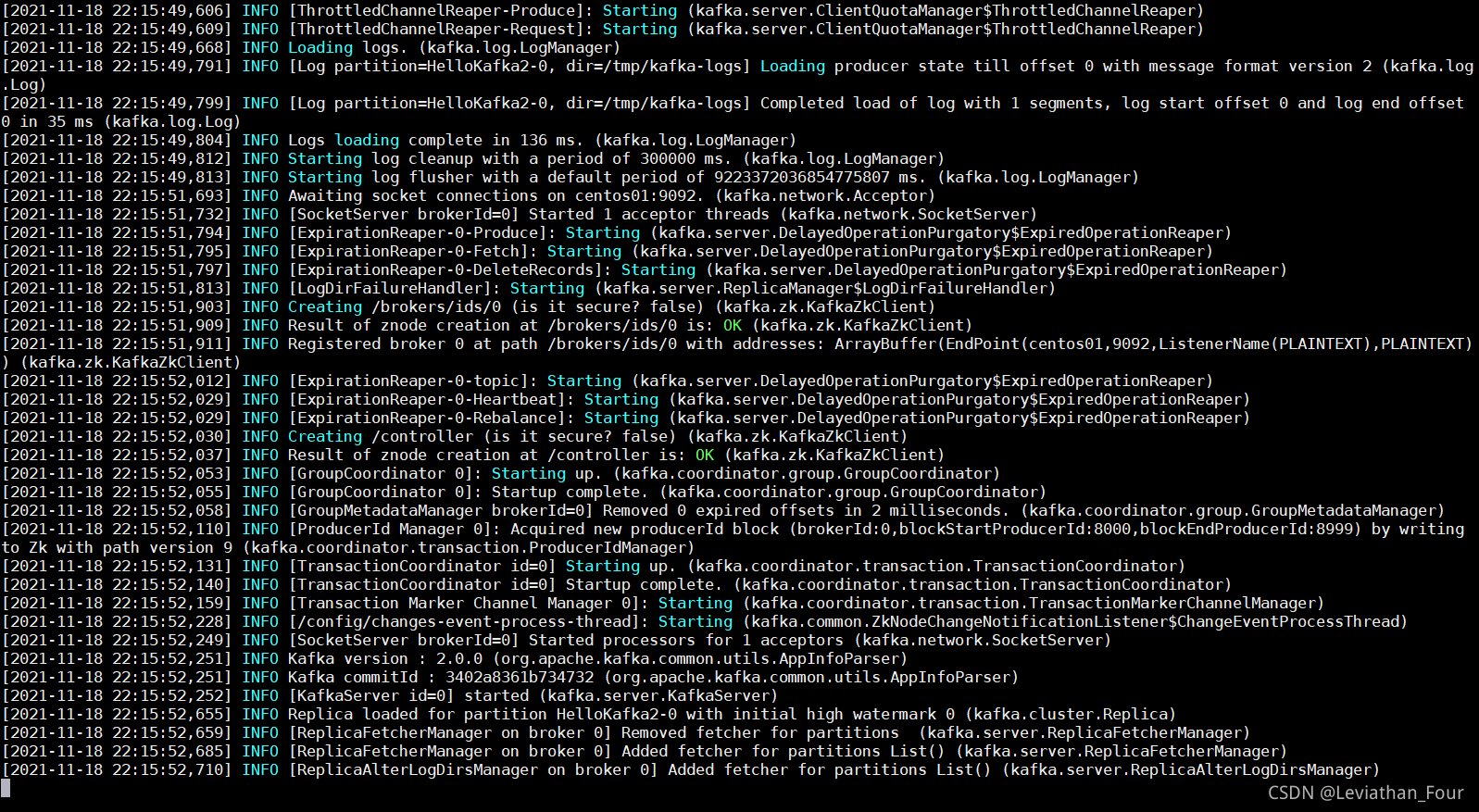Click the [ThrottledChannelReaper-Request] thread name

click(x=436, y=30)
